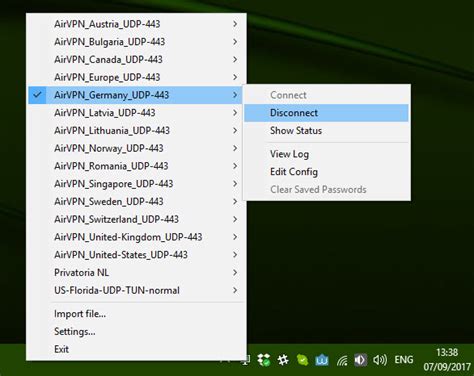Open View Log from the submenu

(x=326, y=154)
